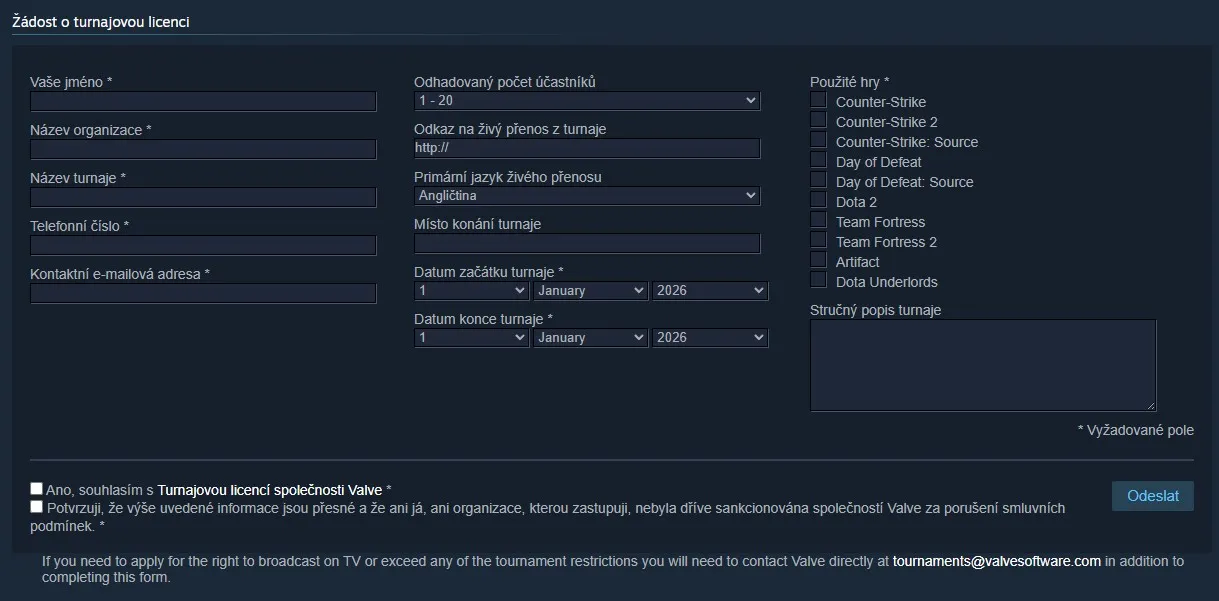The height and width of the screenshot is (601, 1219).
Task: Check the Dota Underlords checkbox
Action: coord(819,281)
